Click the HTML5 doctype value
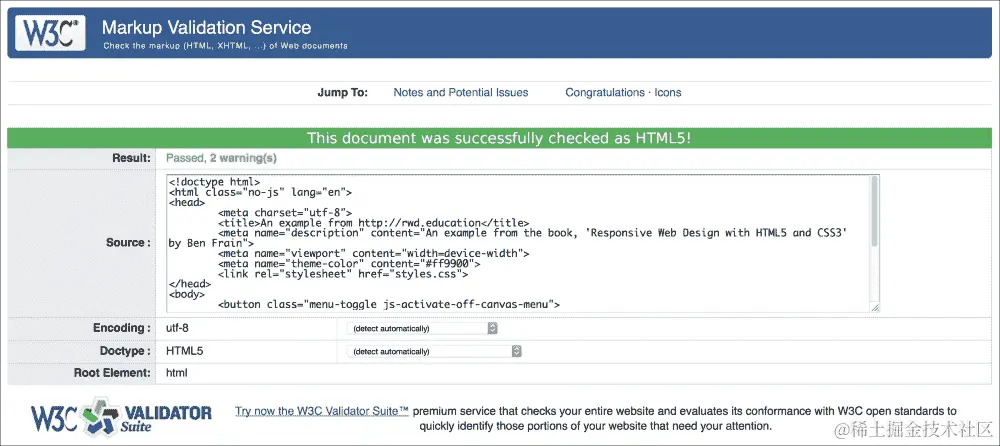 coord(184,351)
